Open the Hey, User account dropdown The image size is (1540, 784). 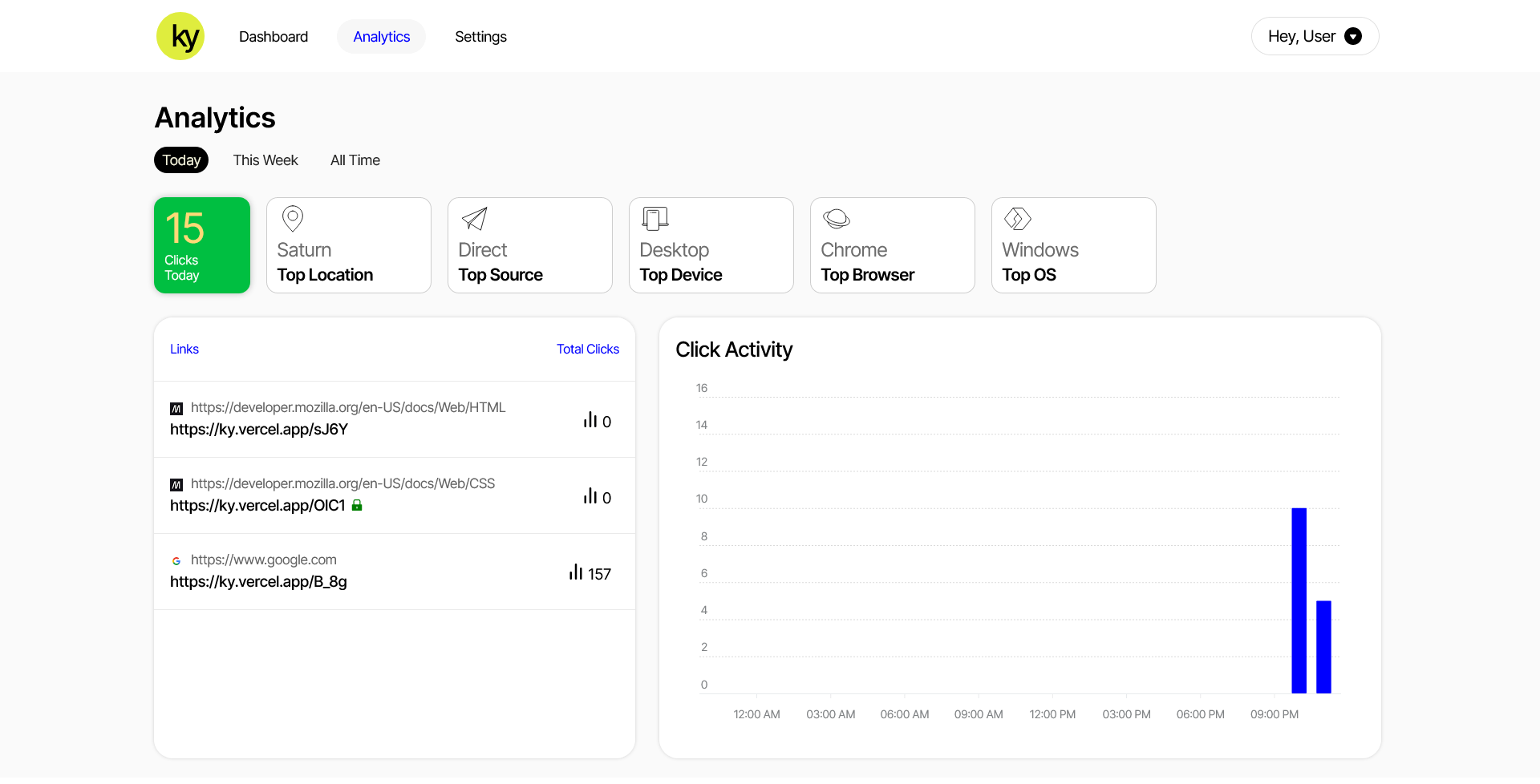[1315, 36]
